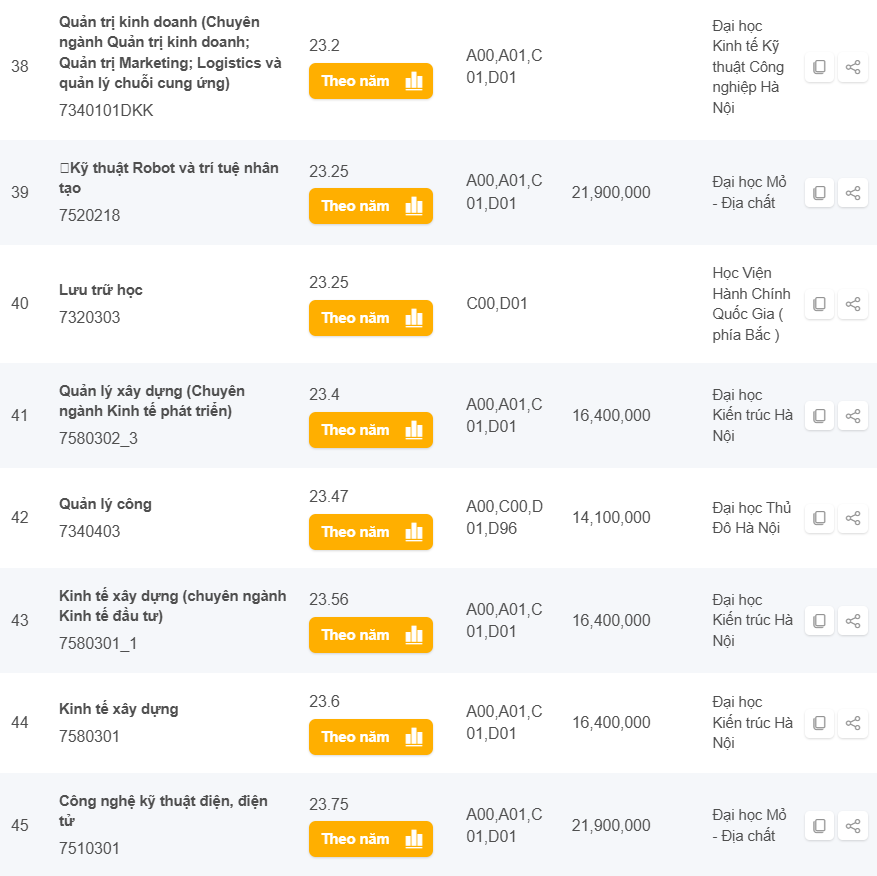Share the Công nghệ kỹ thuật điện row

(852, 826)
